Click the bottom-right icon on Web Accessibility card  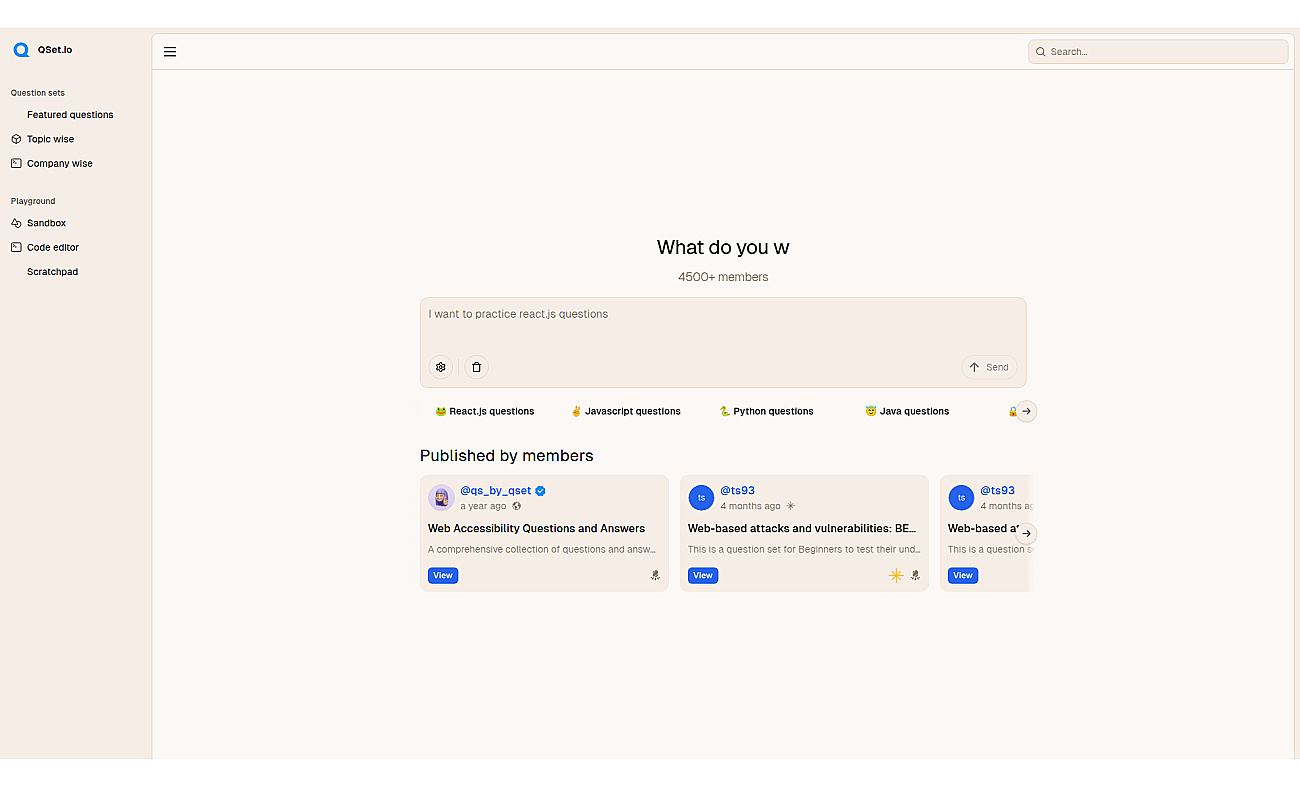tap(655, 575)
